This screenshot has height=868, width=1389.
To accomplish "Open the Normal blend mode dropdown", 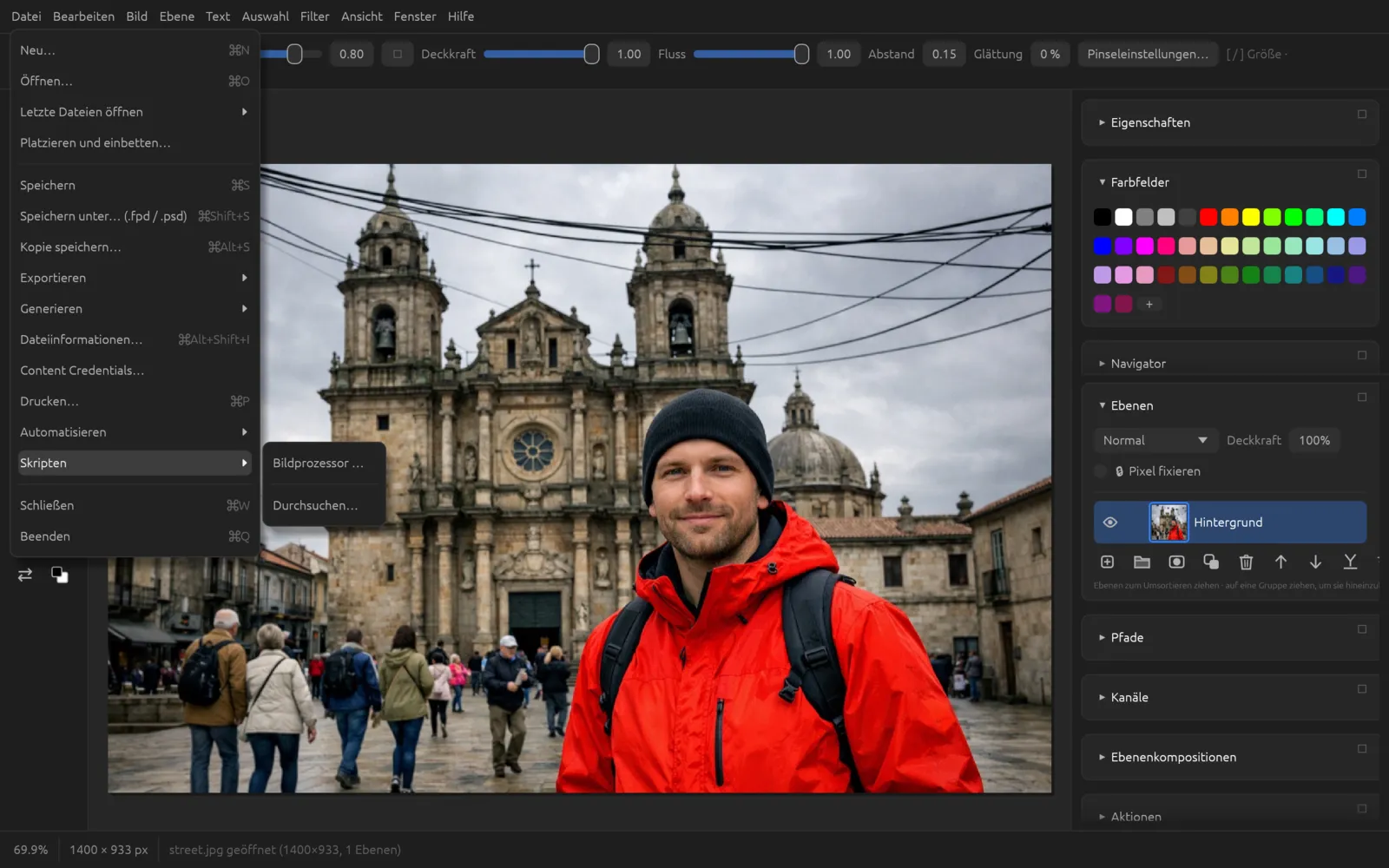I will [1155, 440].
